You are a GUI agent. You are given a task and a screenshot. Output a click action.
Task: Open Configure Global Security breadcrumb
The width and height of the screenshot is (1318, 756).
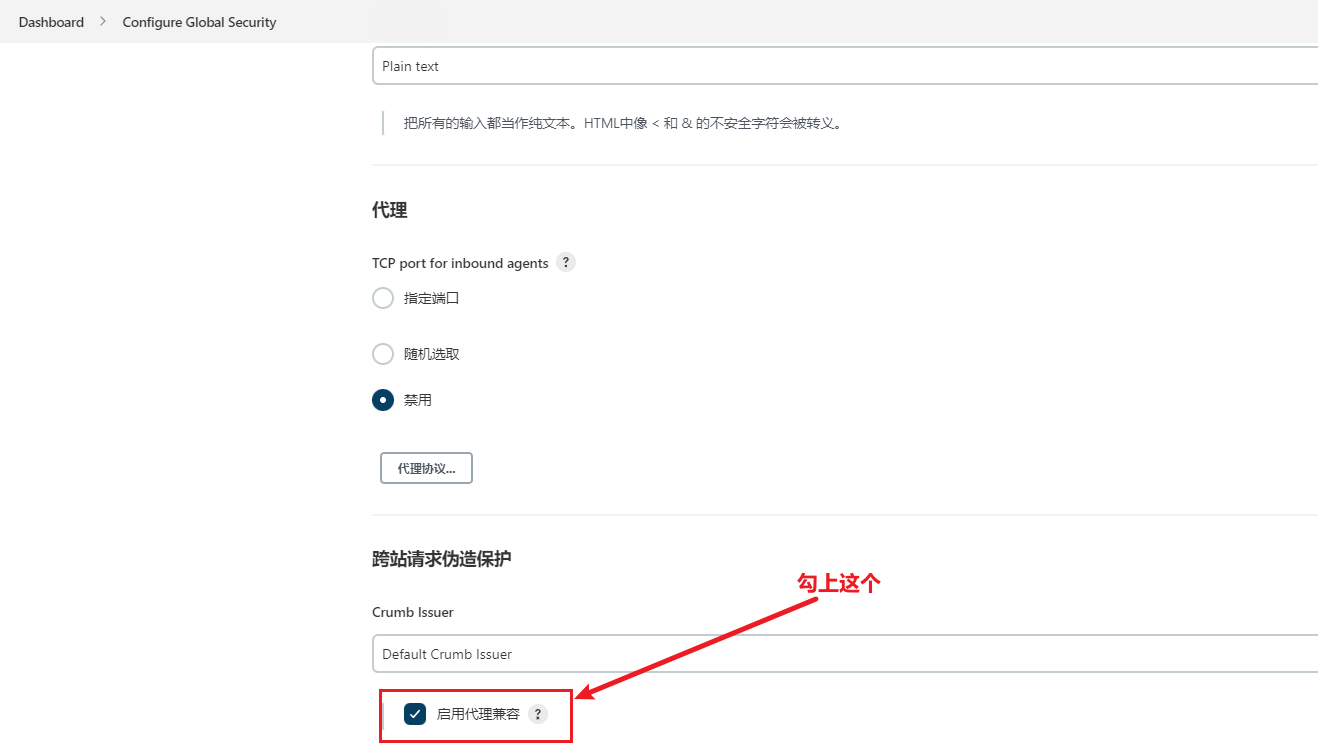click(199, 22)
